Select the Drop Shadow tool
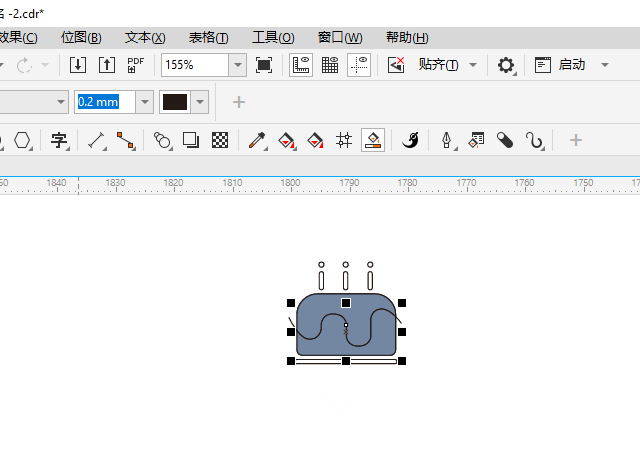This screenshot has width=640, height=467. [191, 141]
